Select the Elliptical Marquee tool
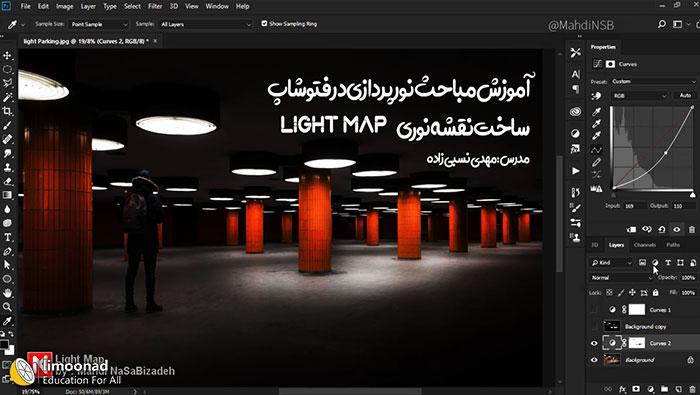Image resolution: width=700 pixels, height=395 pixels. 8,69
